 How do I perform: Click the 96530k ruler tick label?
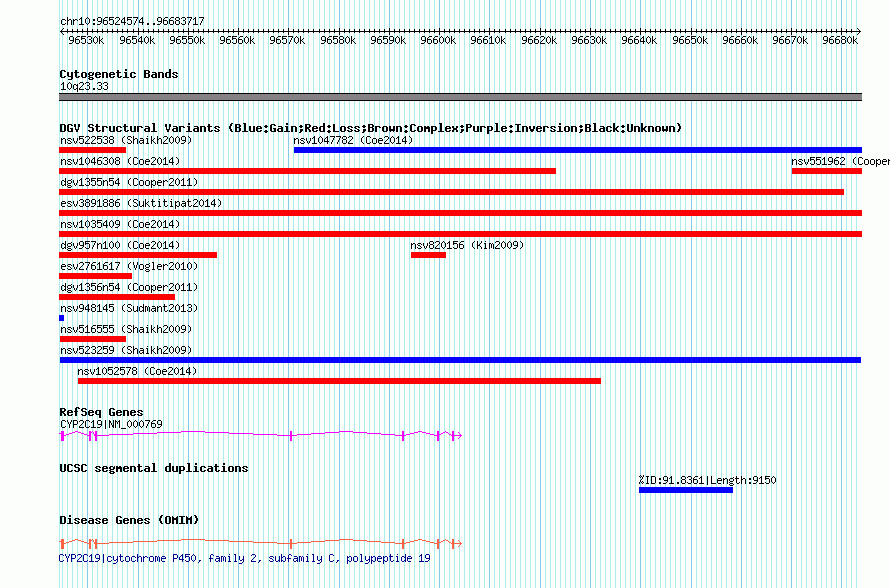[86, 40]
